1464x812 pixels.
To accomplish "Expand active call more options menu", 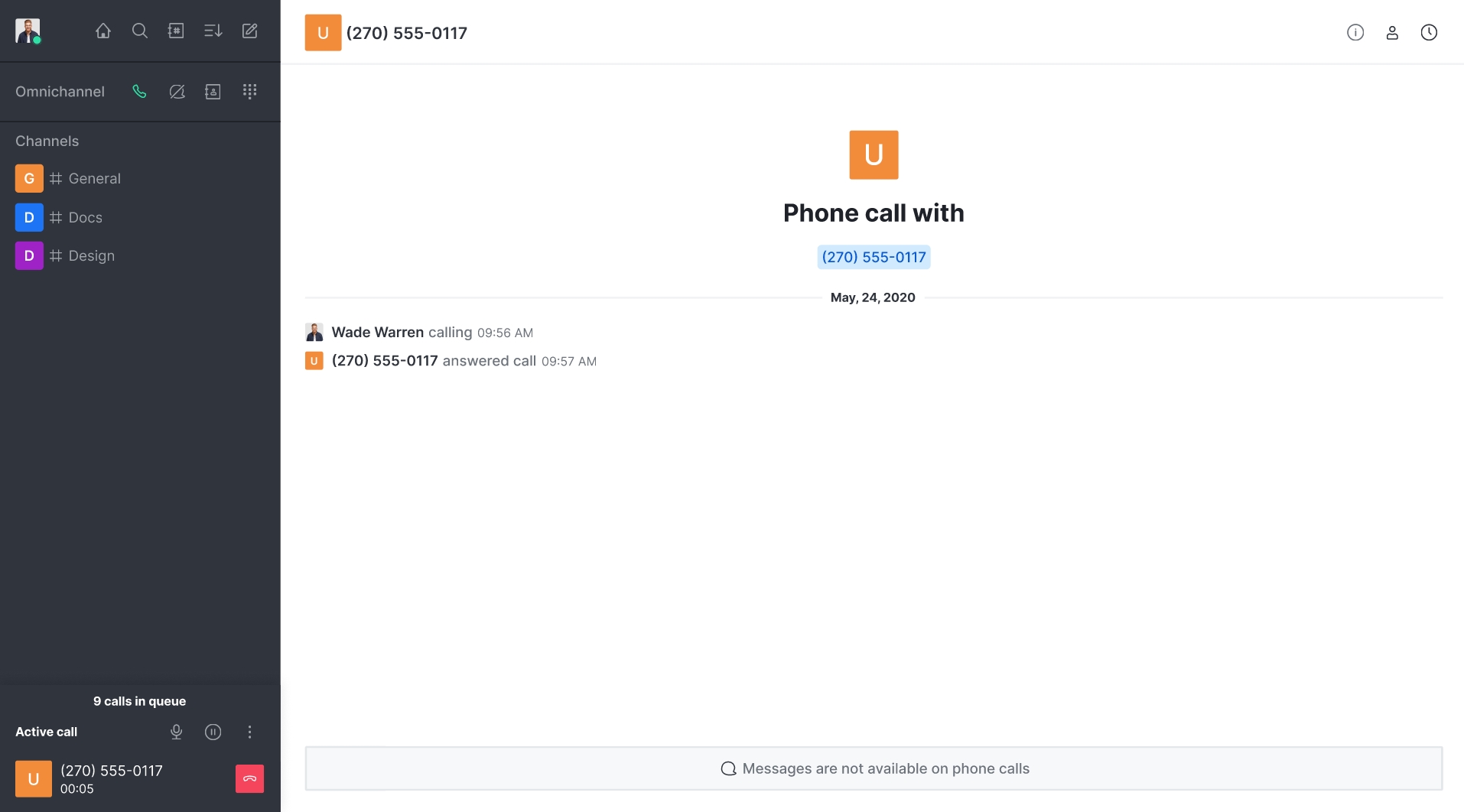I will click(x=249, y=732).
